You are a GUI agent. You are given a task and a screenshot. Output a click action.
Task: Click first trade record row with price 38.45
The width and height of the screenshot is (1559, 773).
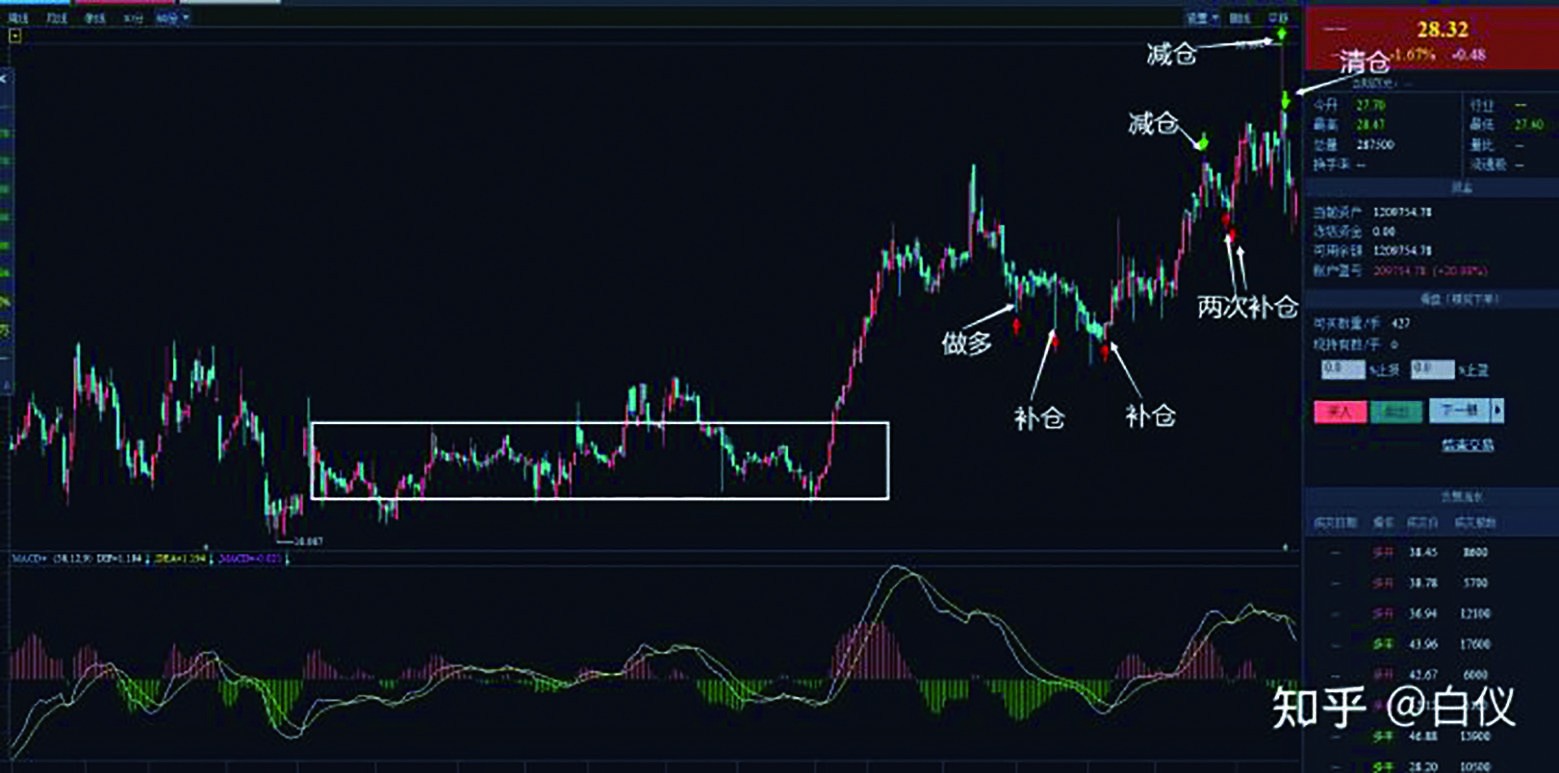coord(1430,552)
